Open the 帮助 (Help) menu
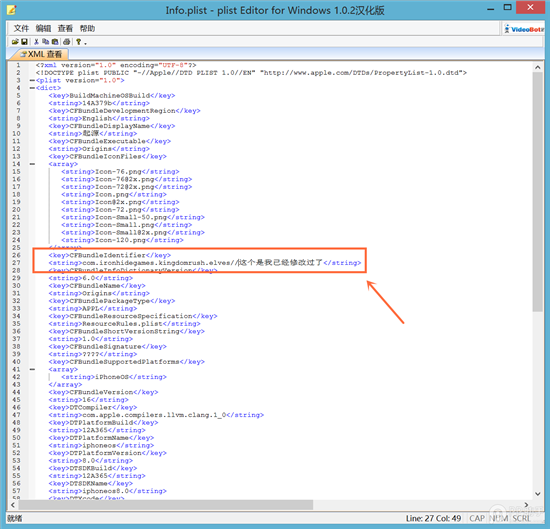The image size is (550, 529). pyautogui.click(x=87, y=28)
